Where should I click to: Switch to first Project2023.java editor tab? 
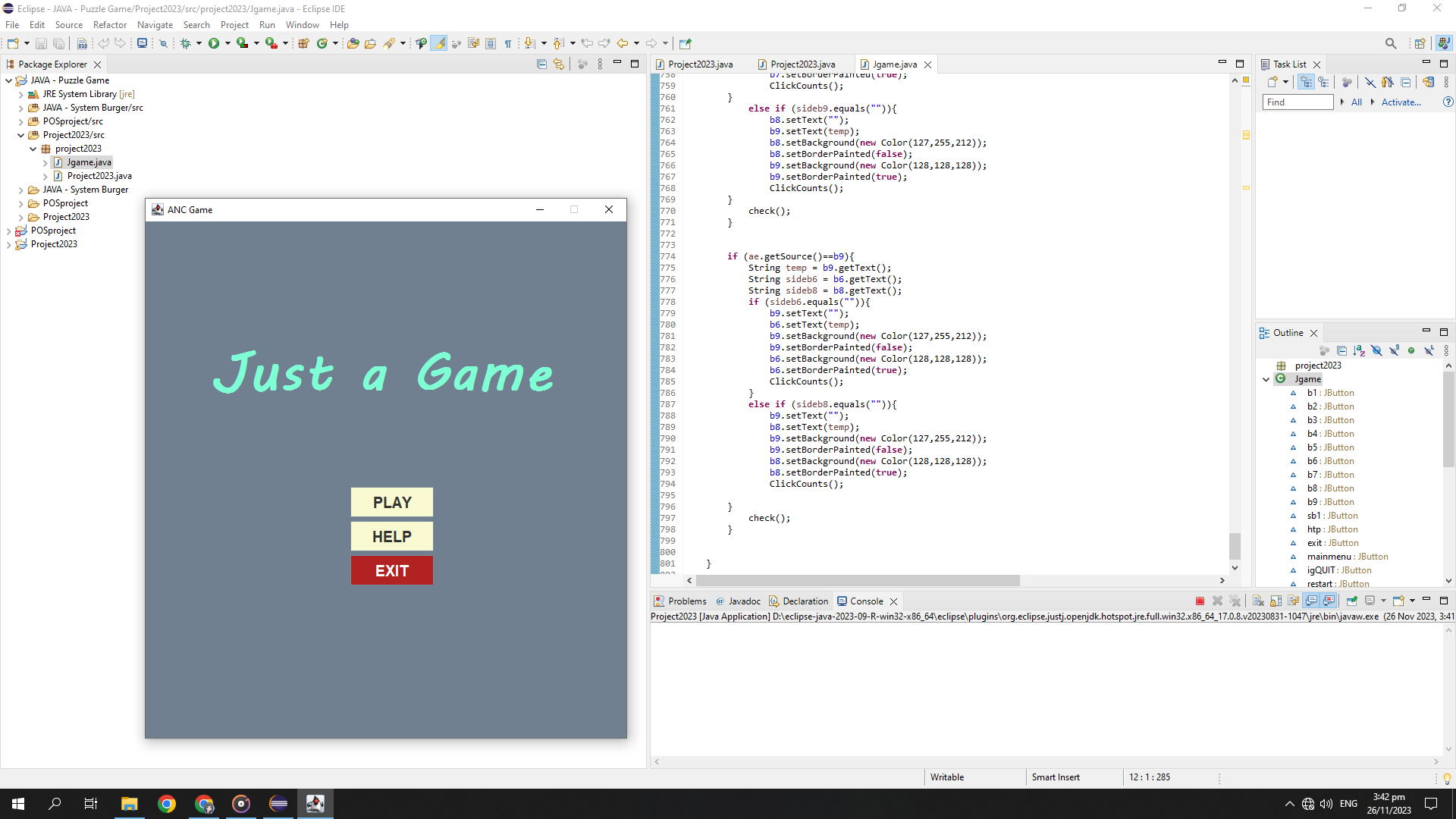695,64
